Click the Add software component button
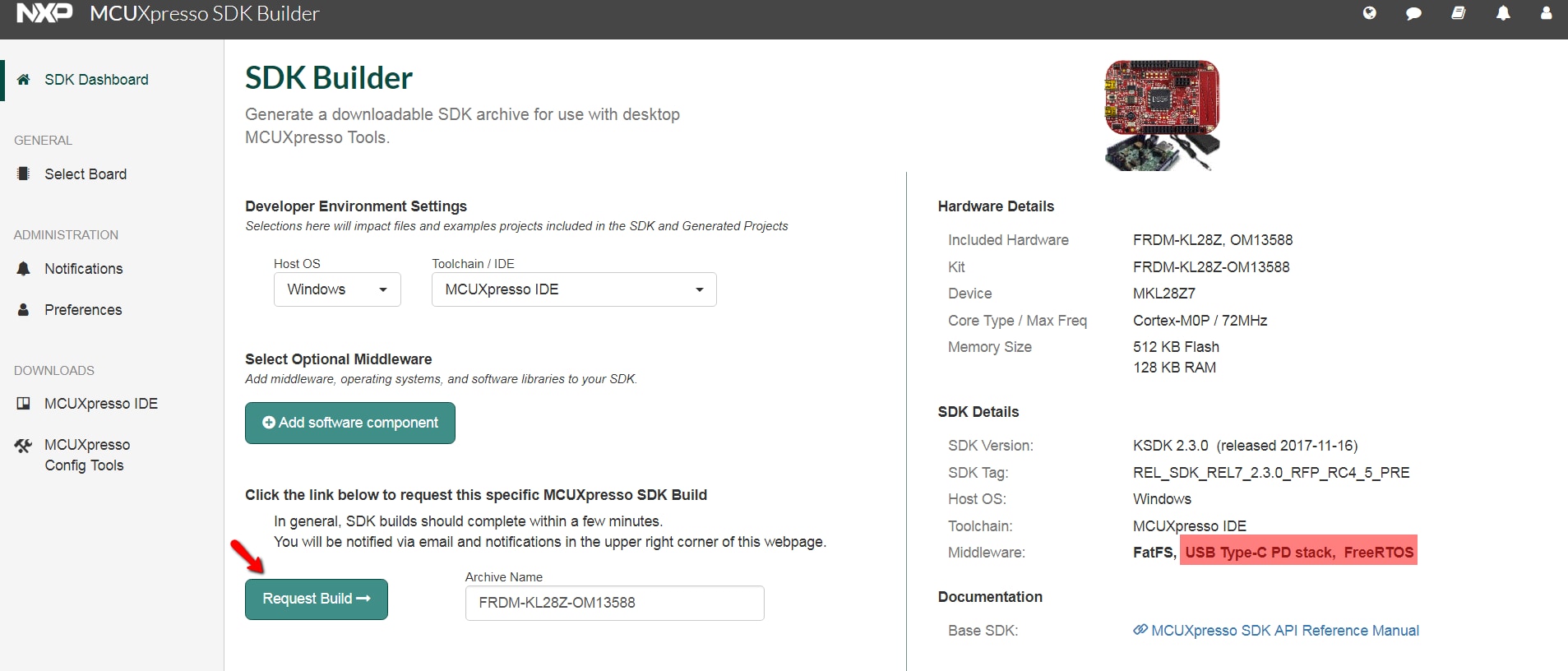 pos(350,423)
